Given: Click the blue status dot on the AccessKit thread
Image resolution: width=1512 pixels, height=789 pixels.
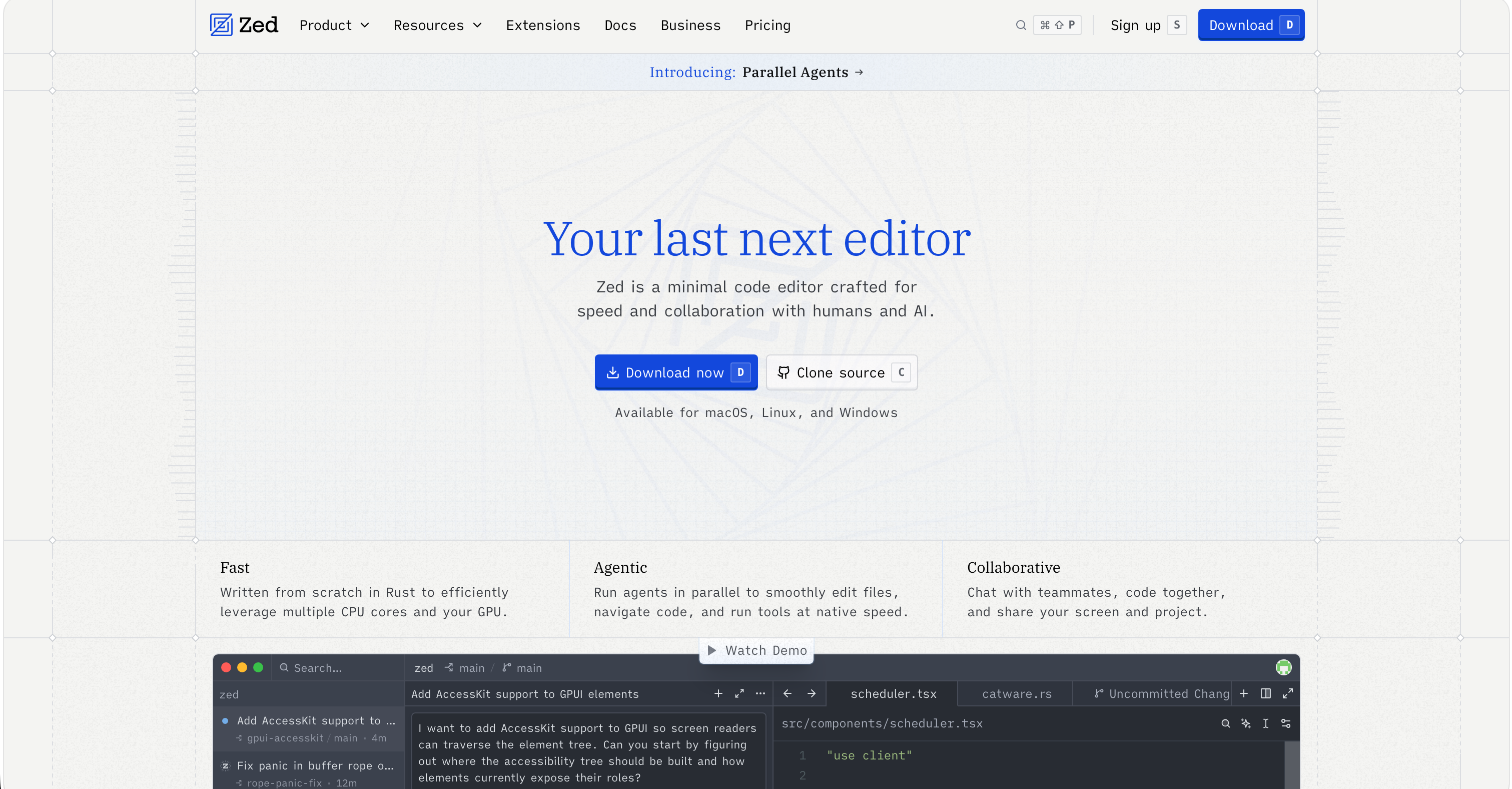Looking at the screenshot, I should [x=225, y=721].
